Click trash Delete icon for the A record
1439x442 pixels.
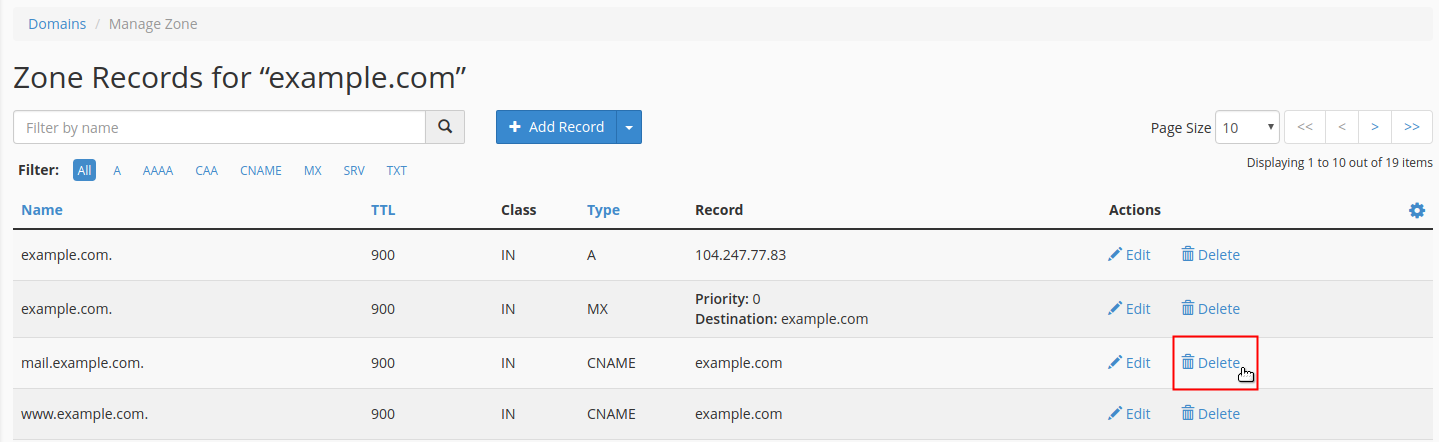click(x=1188, y=255)
